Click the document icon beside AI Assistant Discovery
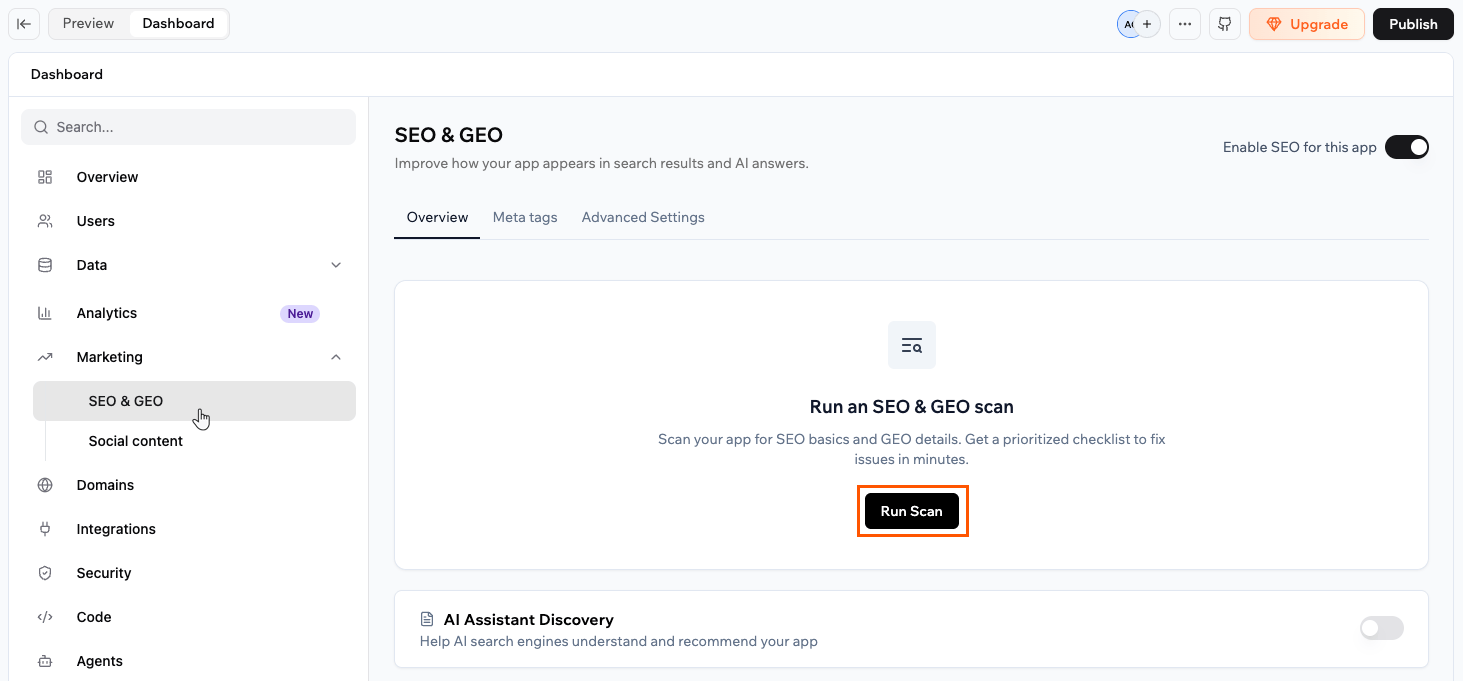 (427, 620)
